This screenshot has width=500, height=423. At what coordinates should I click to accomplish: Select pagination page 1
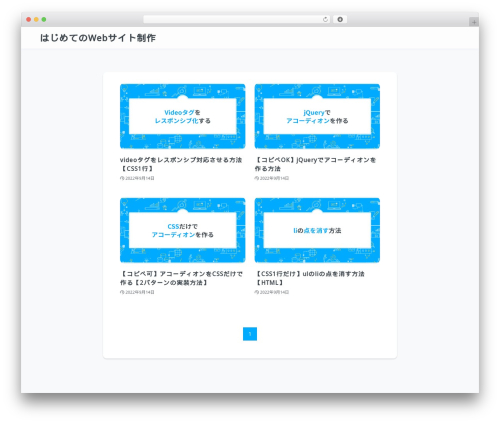tap(250, 334)
